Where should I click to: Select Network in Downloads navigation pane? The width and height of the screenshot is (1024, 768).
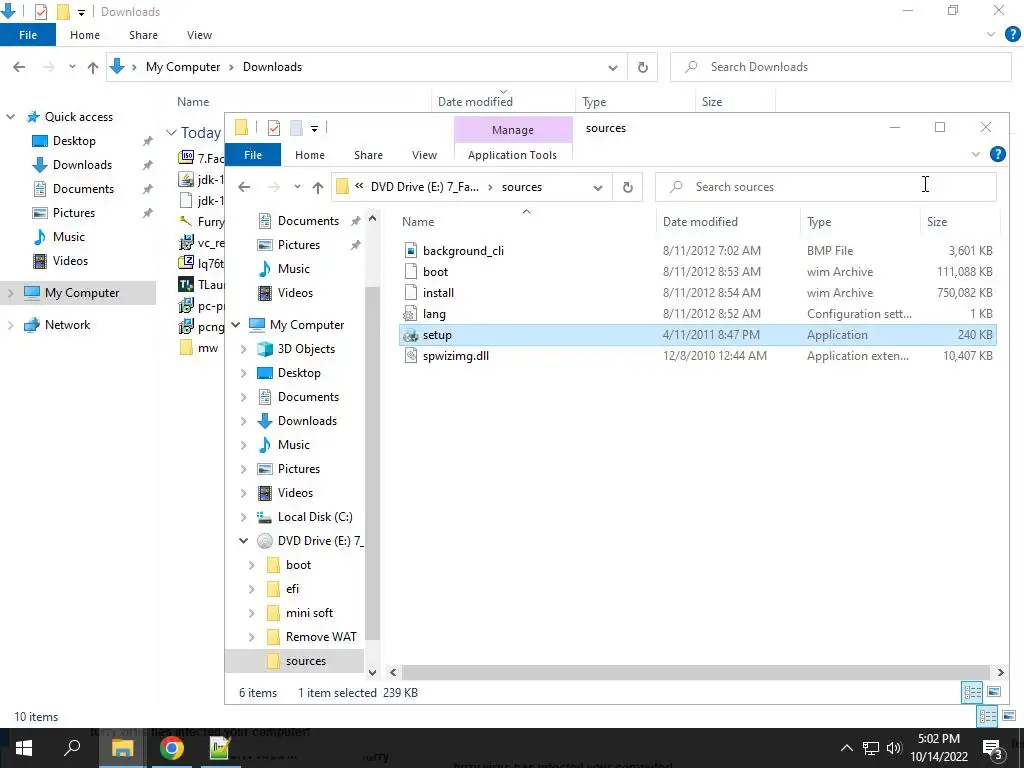tap(67, 325)
